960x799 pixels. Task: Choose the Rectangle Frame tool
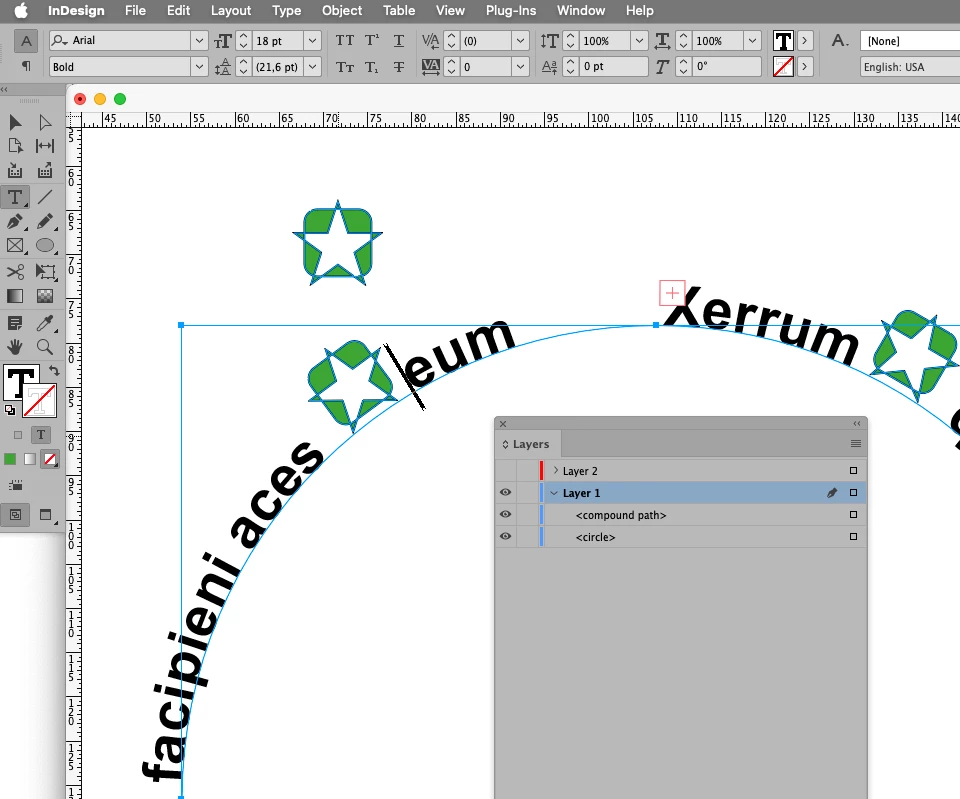coord(15,246)
